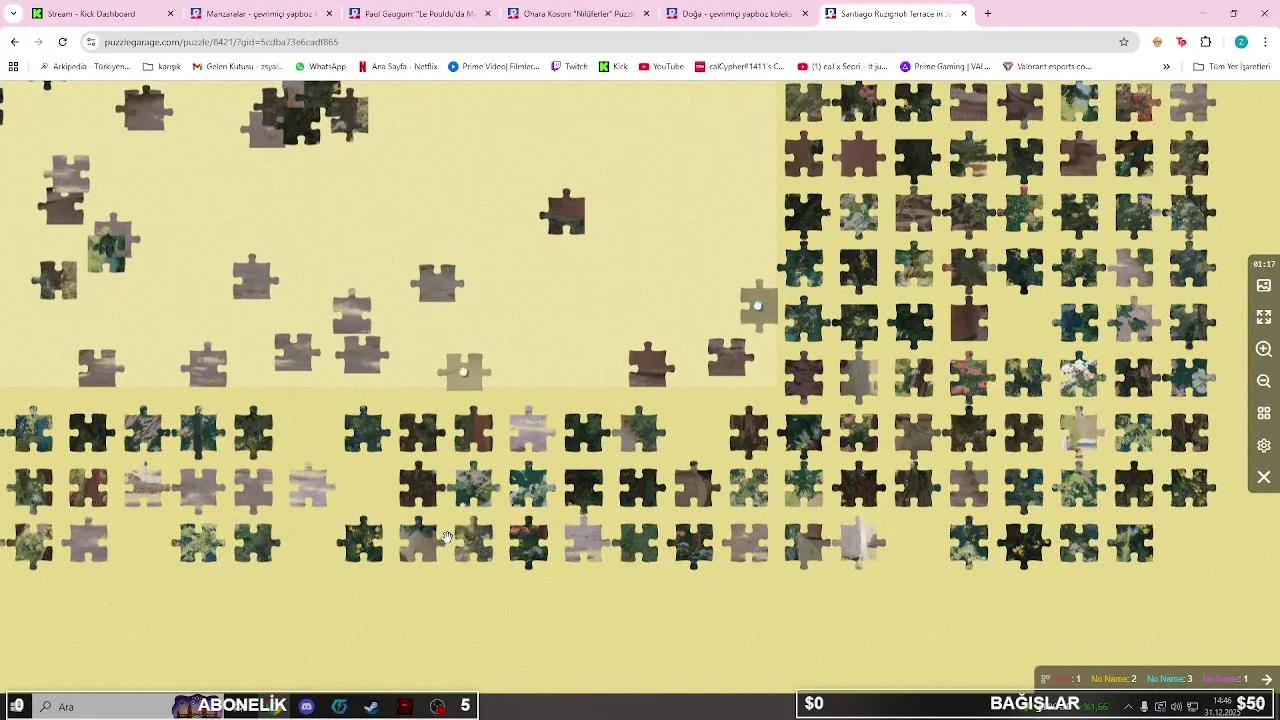Open browser extensions puzzle-piece icon
The image size is (1280, 720).
pyautogui.click(x=1205, y=42)
